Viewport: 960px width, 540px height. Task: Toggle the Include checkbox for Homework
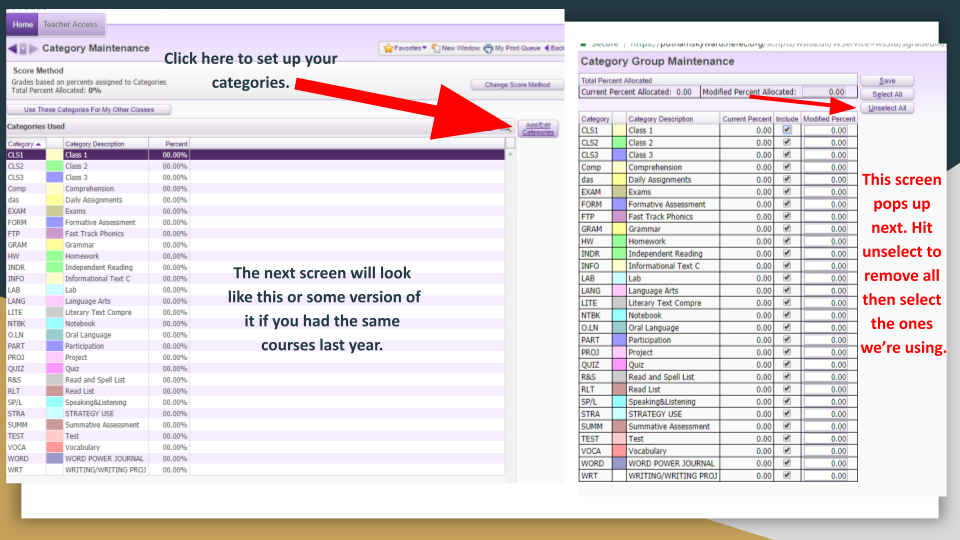click(787, 241)
